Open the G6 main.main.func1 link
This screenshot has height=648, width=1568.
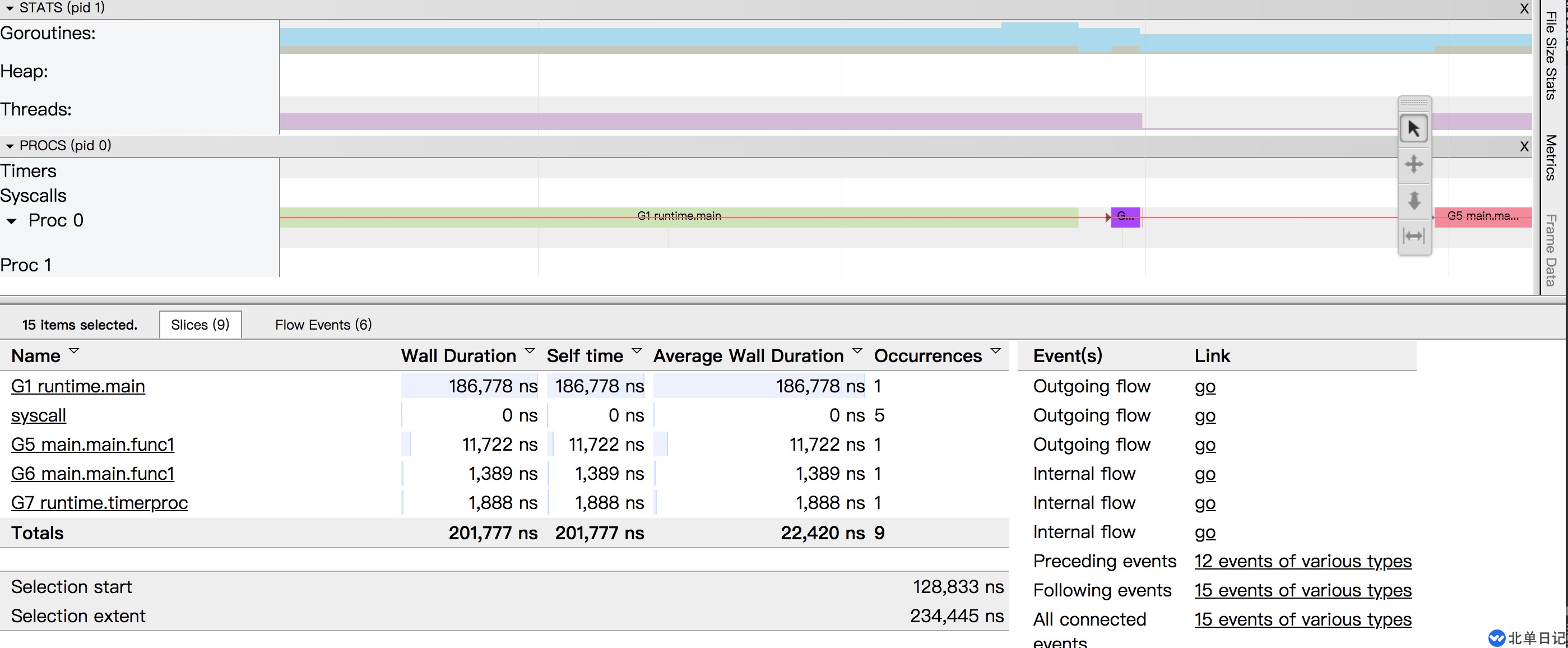pyautogui.click(x=92, y=474)
